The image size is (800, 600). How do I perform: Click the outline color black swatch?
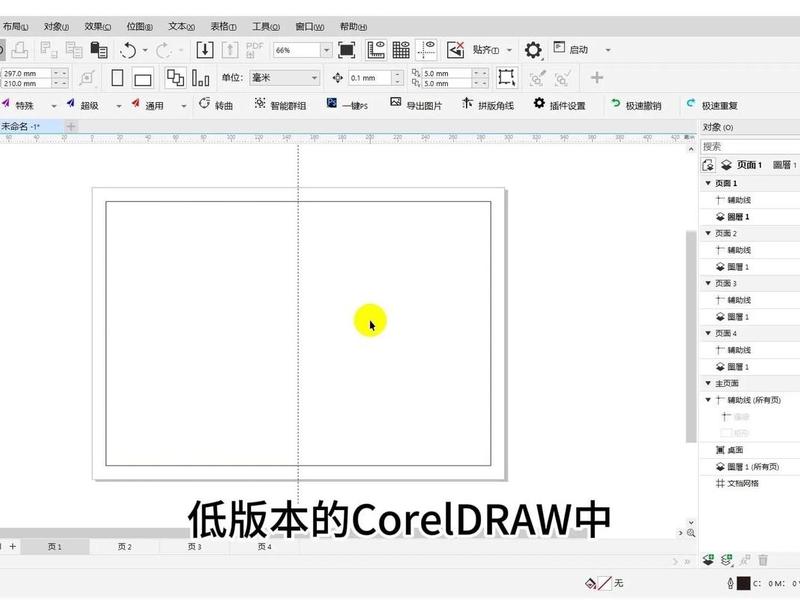point(744,583)
